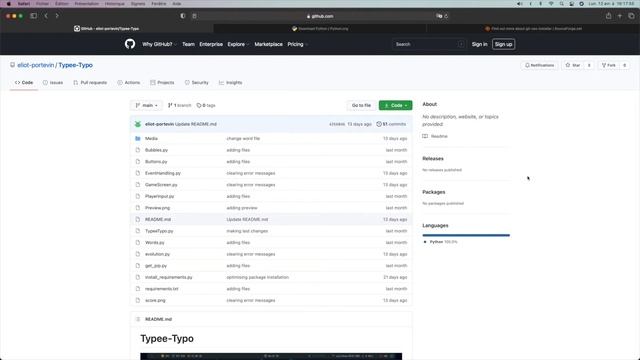Open the TypeeTypo.py file
This screenshot has width=640, height=360.
tap(159, 231)
